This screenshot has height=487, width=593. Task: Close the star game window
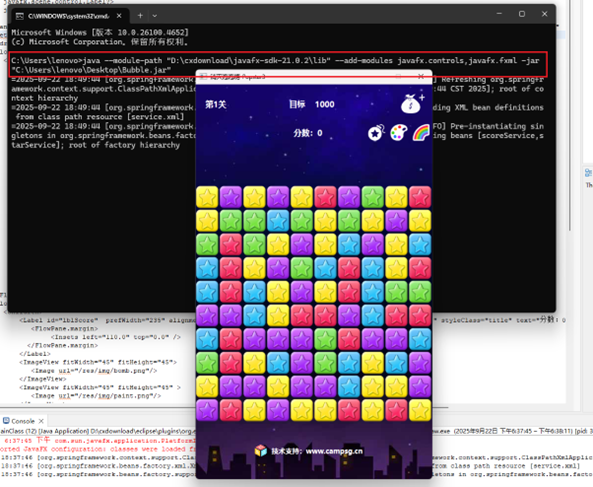point(421,76)
